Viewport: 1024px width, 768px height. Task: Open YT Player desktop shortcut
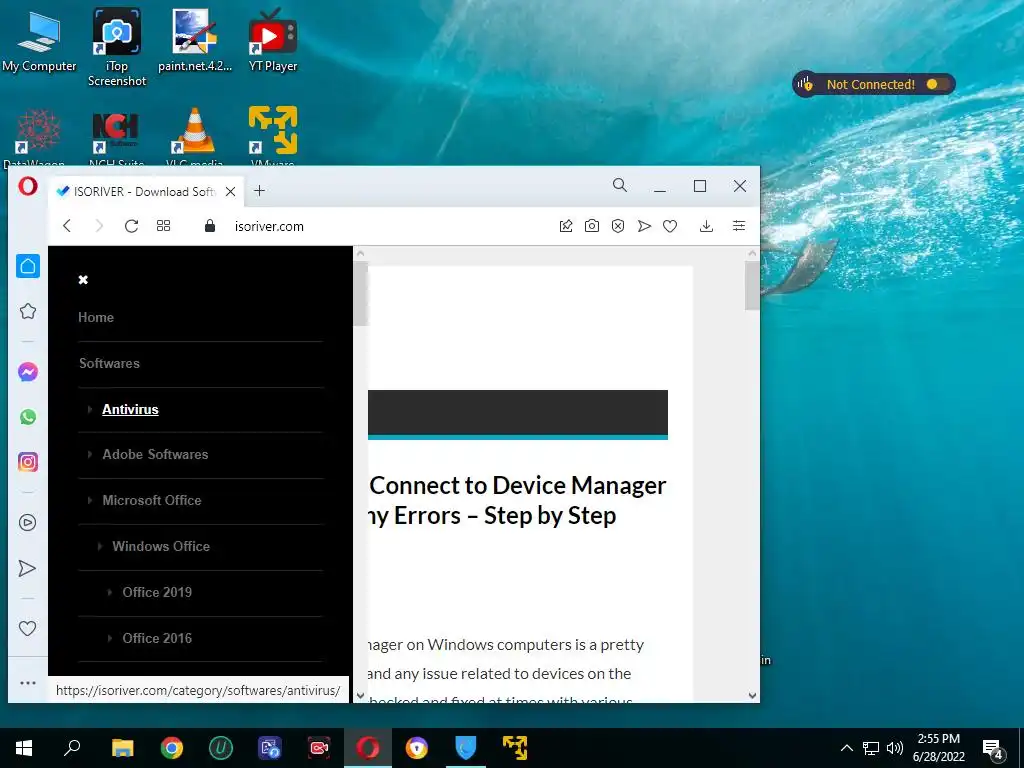(273, 41)
